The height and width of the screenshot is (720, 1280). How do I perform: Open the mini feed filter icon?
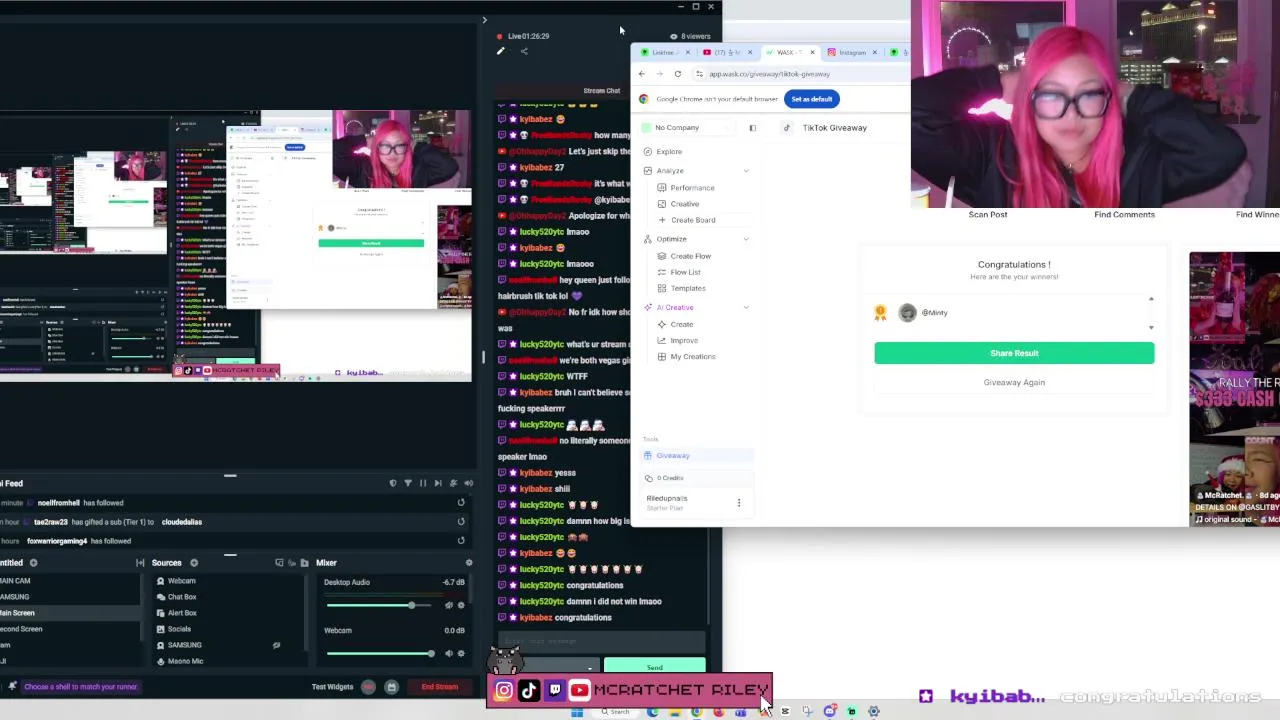407,483
